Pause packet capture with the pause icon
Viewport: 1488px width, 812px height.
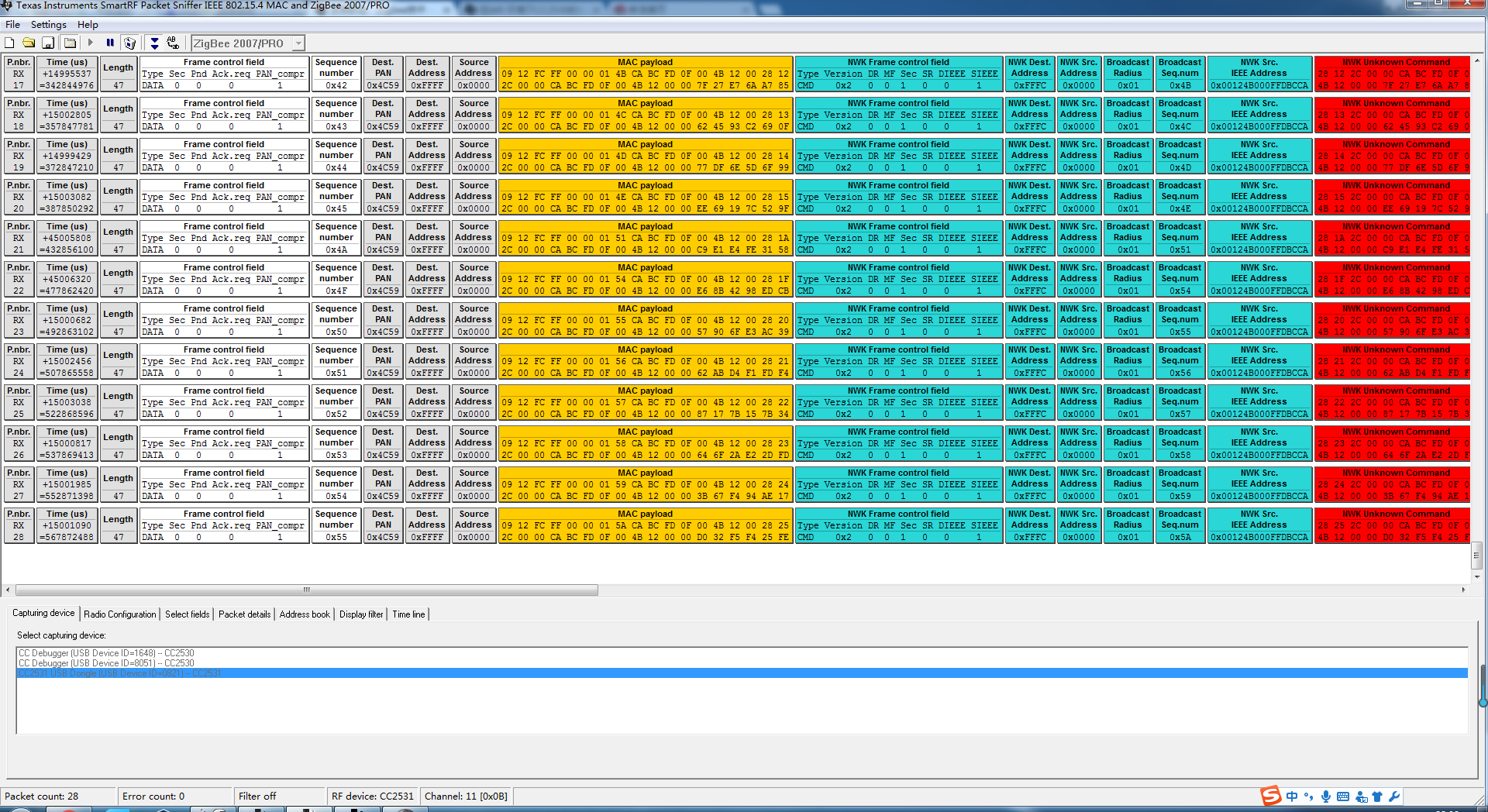point(110,43)
